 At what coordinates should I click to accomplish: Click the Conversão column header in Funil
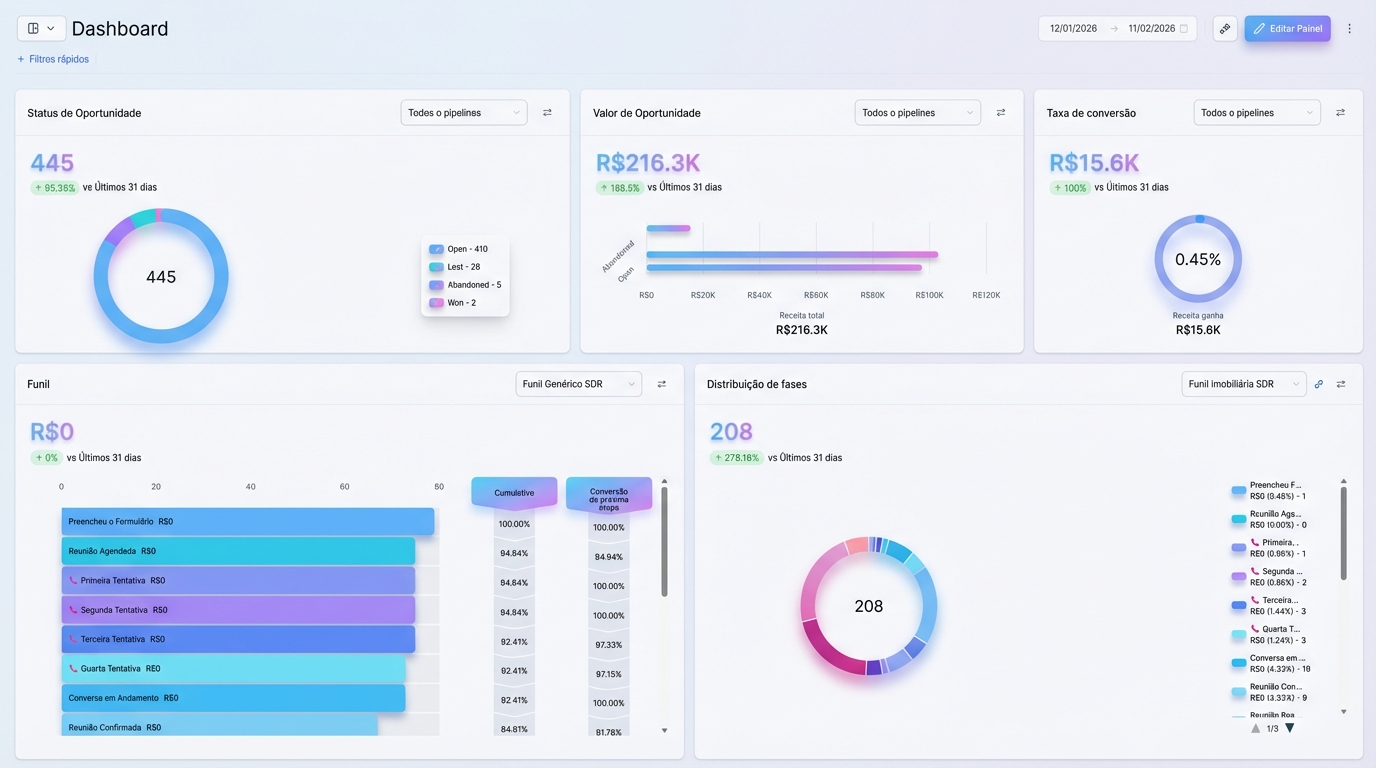pos(609,495)
